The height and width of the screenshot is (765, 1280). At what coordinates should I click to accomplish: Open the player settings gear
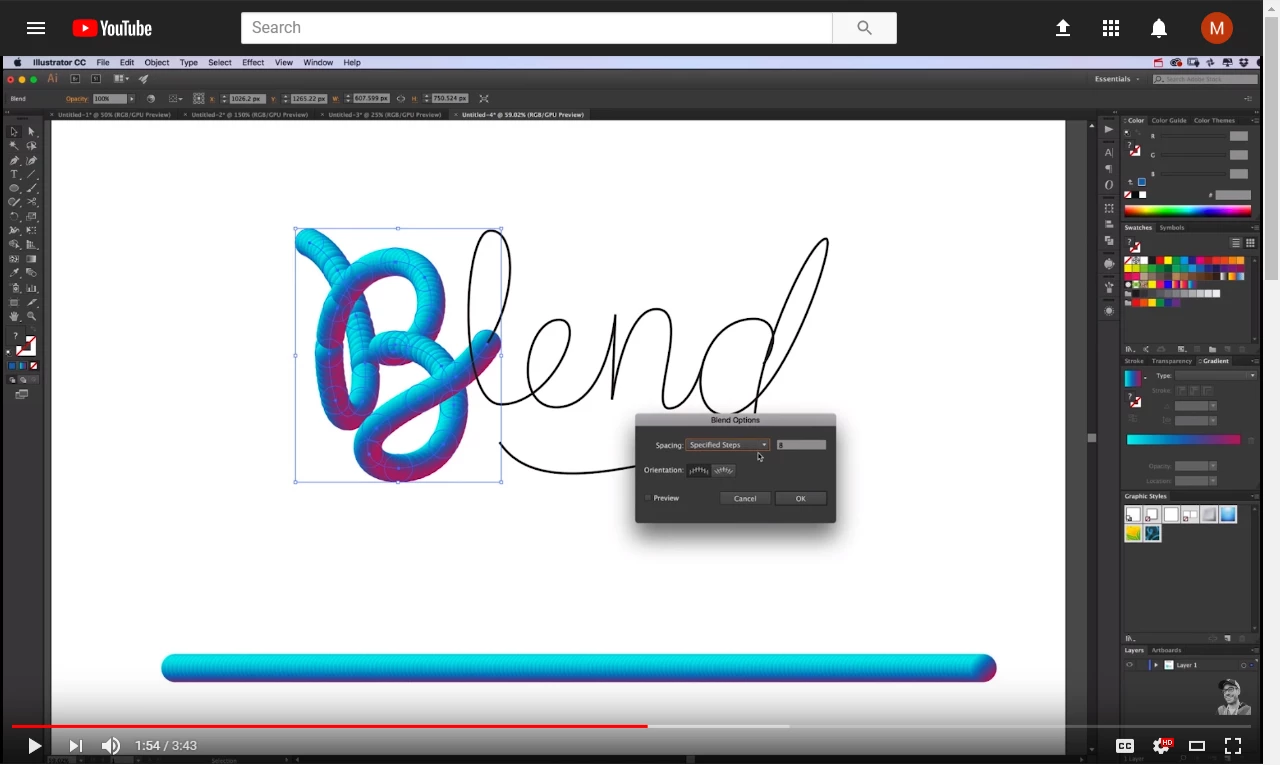pyautogui.click(x=1162, y=746)
